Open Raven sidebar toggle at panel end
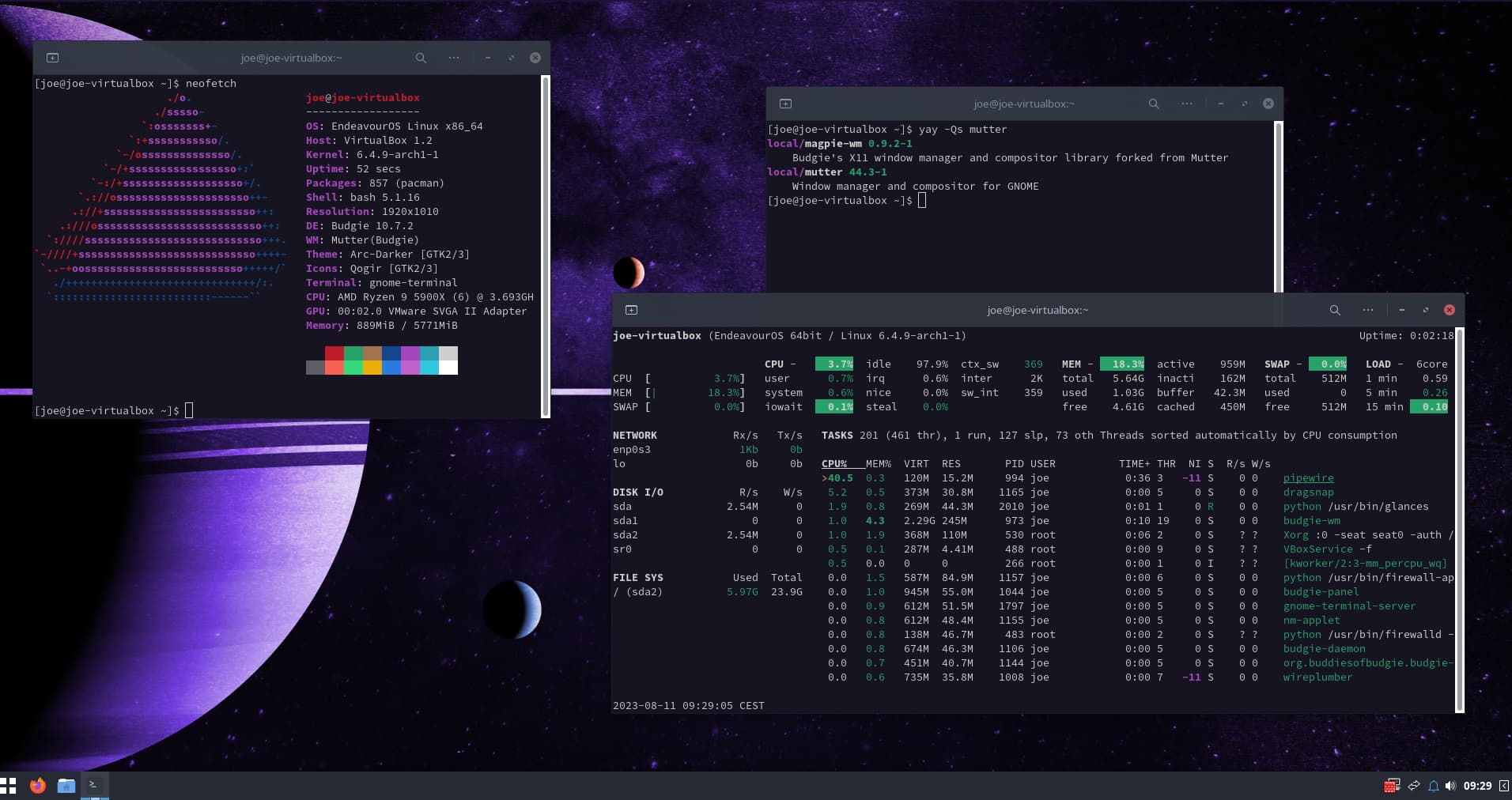The image size is (1512, 800). click(1504, 786)
